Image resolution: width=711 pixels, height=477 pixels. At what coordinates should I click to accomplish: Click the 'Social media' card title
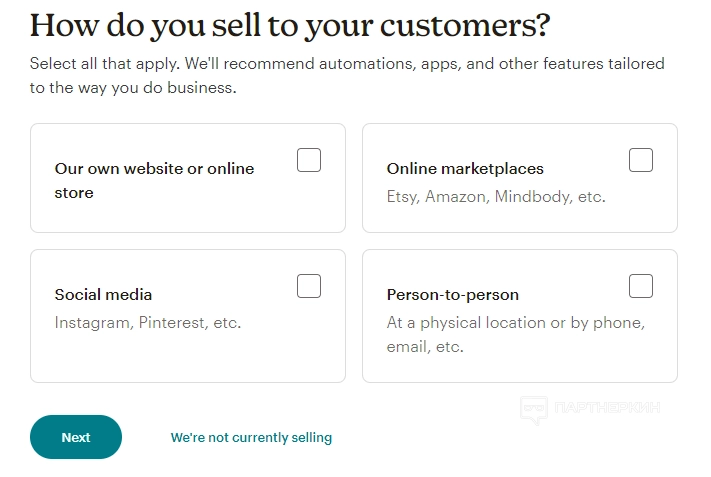tap(103, 295)
